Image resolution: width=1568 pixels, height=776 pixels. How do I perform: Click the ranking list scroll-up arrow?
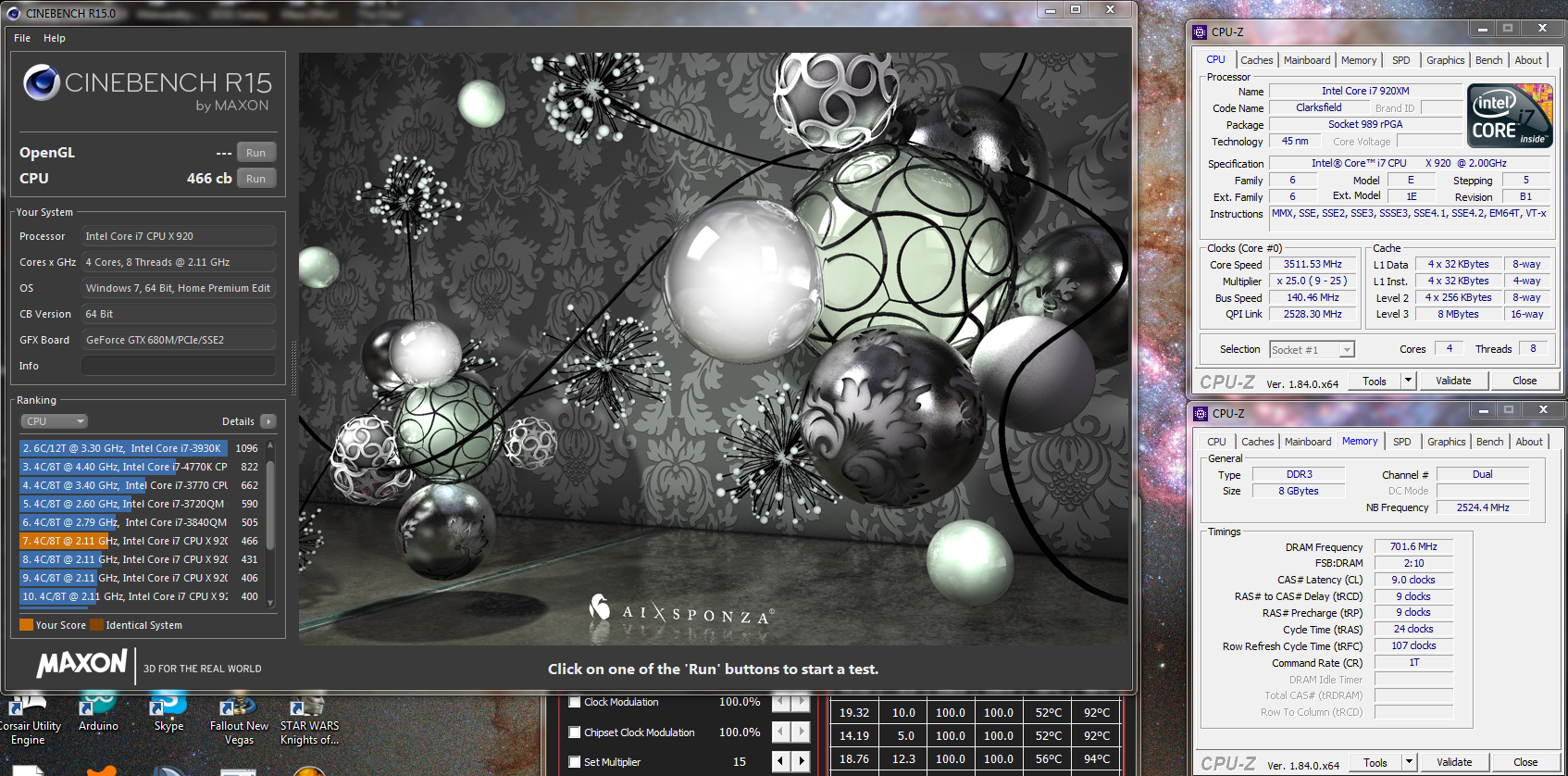(270, 445)
